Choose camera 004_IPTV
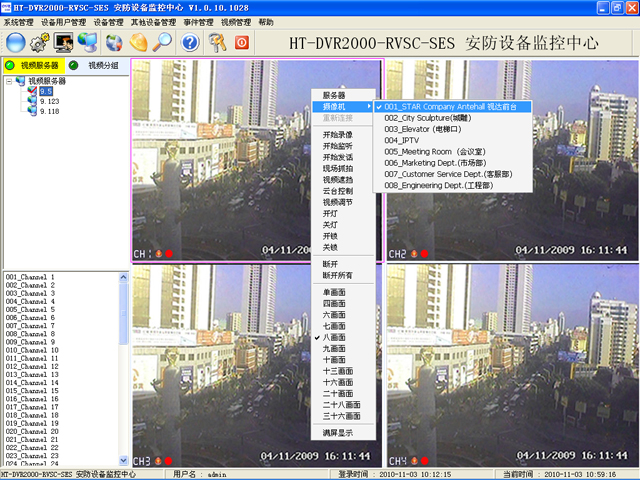This screenshot has height=480, width=640. tap(452, 140)
